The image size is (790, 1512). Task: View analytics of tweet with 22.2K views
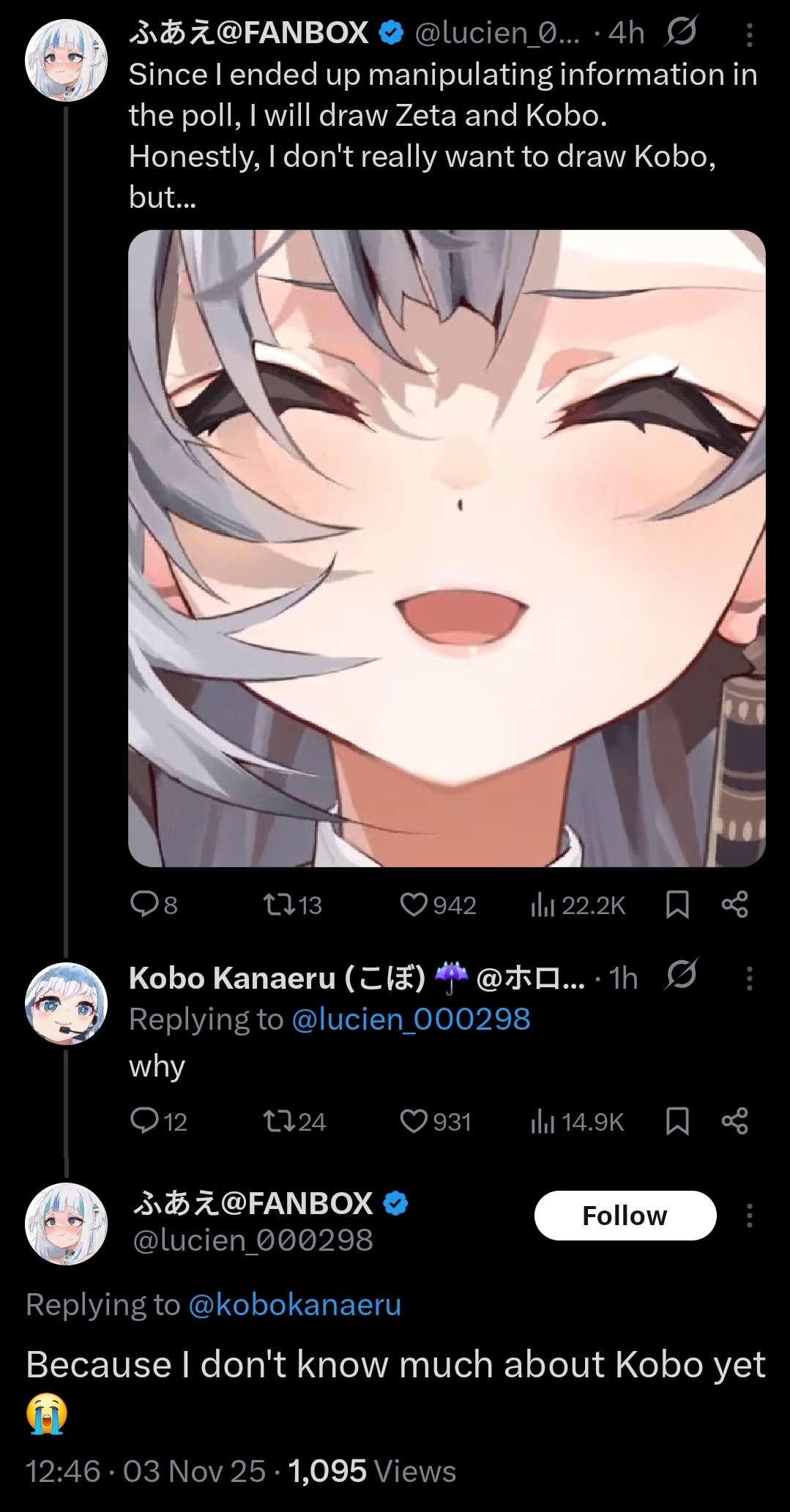578,905
